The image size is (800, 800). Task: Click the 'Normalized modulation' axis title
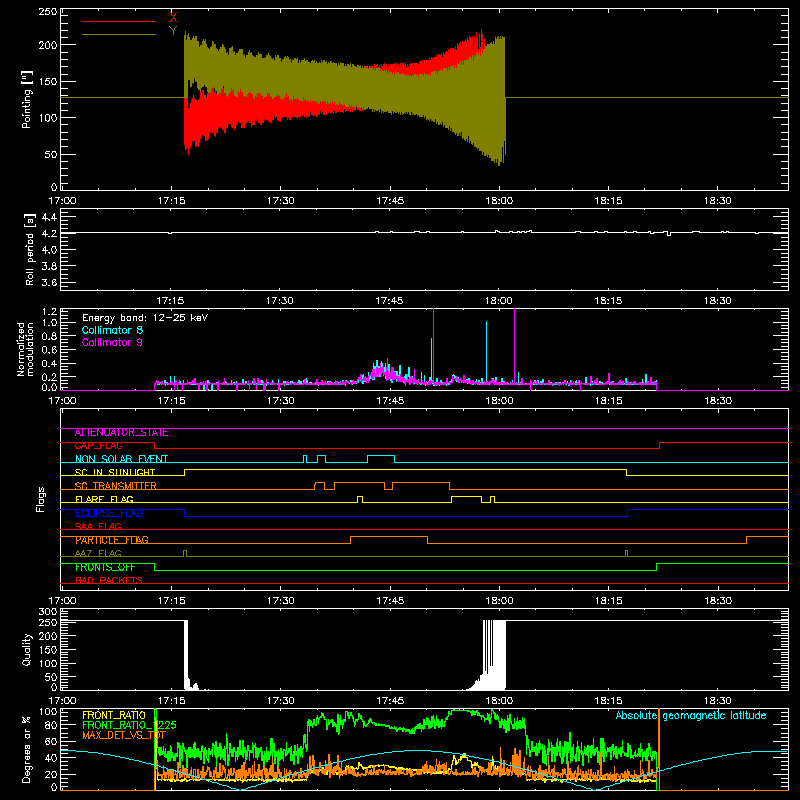coord(25,349)
